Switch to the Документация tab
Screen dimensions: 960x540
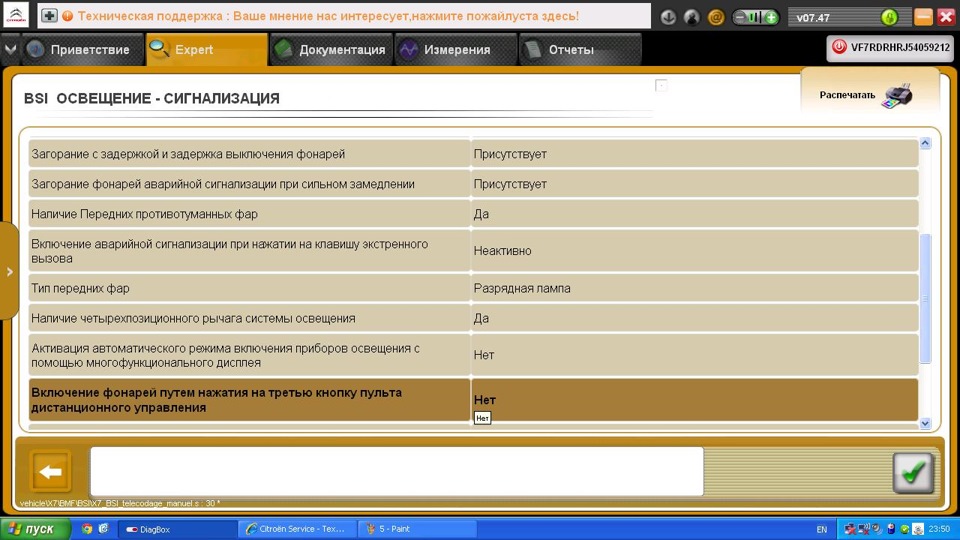(331, 50)
